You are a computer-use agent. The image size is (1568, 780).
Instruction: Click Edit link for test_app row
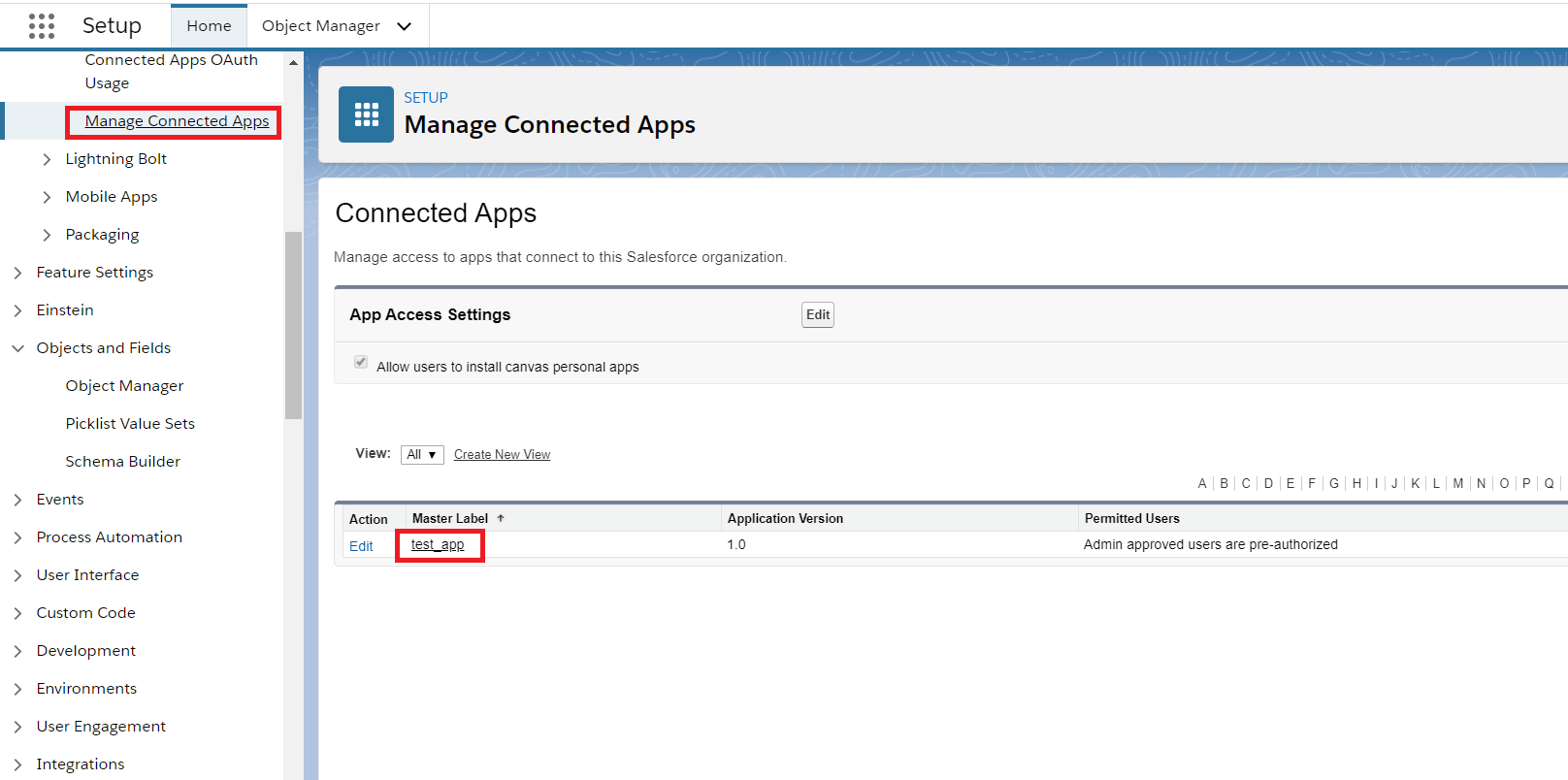[361, 546]
